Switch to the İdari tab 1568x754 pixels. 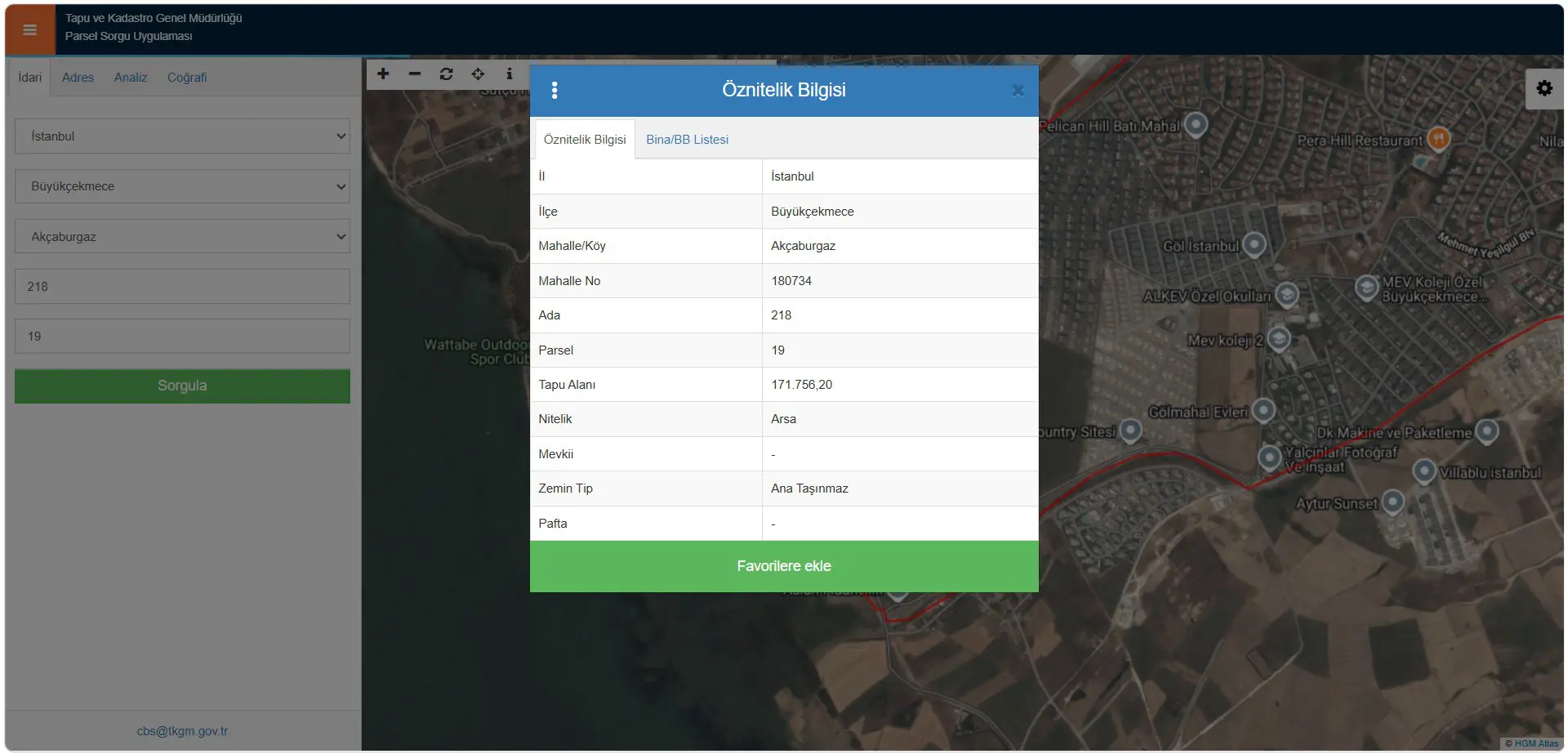(30, 78)
